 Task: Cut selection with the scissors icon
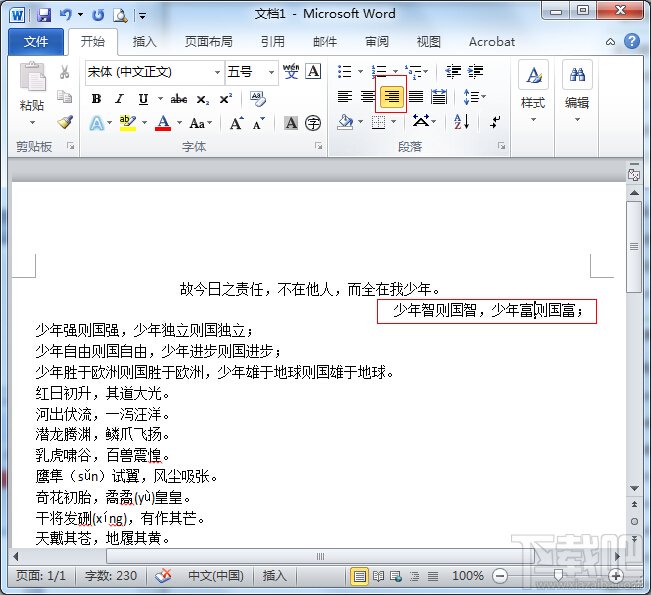(x=64, y=72)
